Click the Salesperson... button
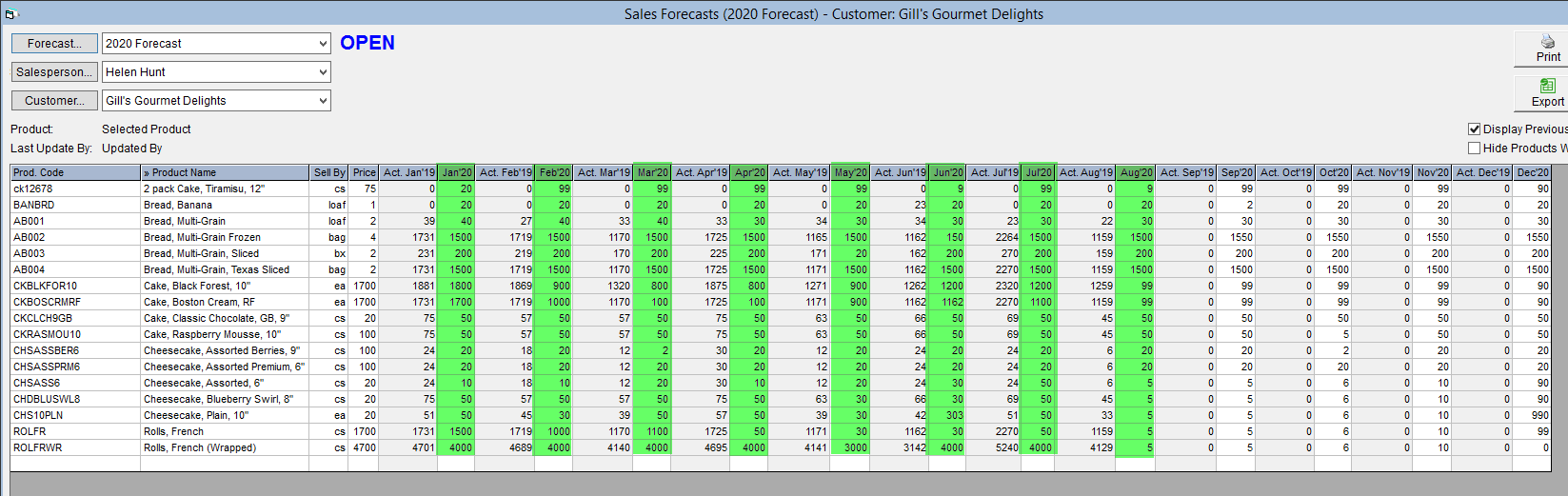1568x496 pixels. click(54, 71)
